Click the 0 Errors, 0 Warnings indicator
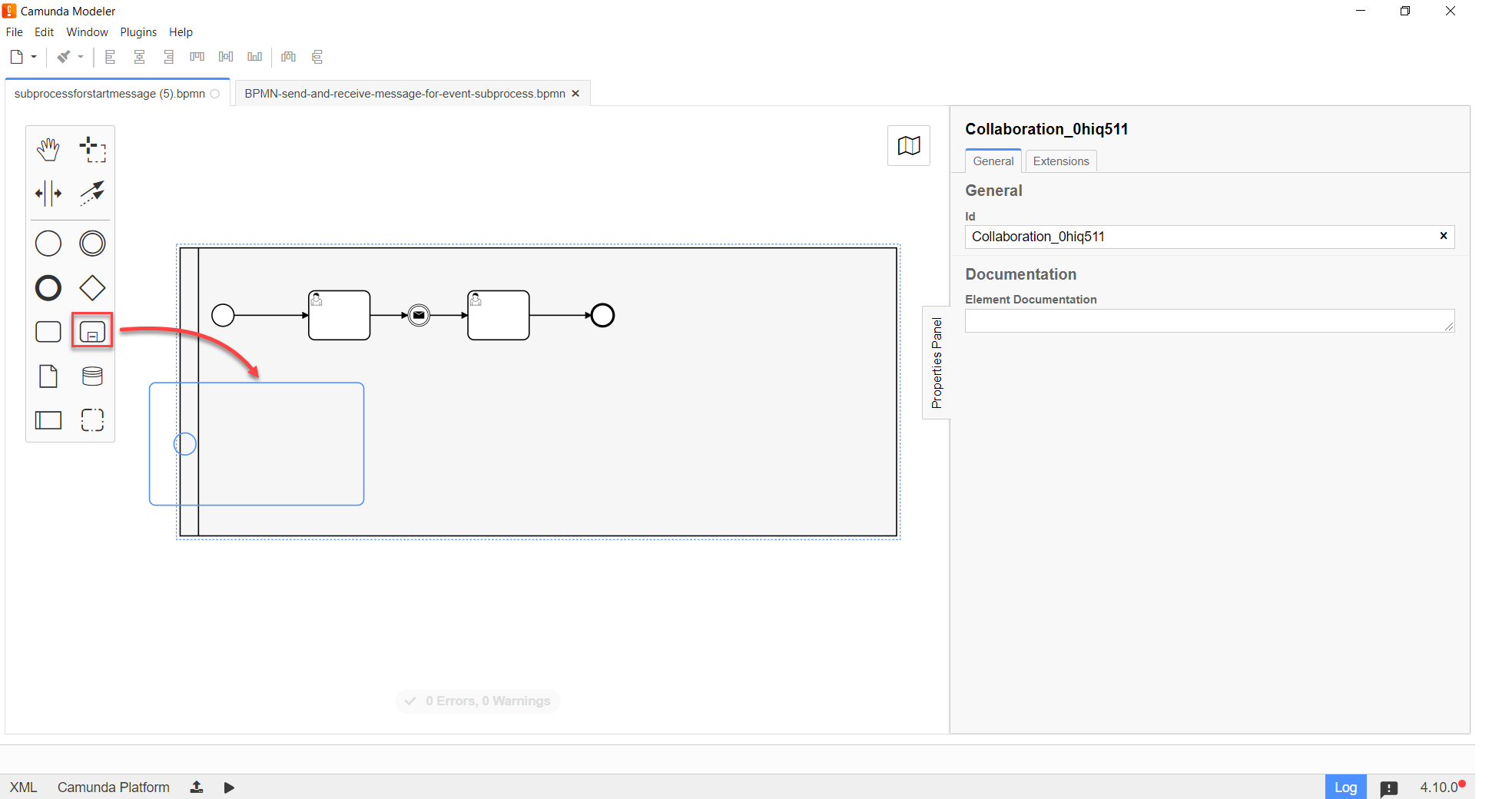Screen dimensions: 1512x799 pyautogui.click(x=478, y=701)
